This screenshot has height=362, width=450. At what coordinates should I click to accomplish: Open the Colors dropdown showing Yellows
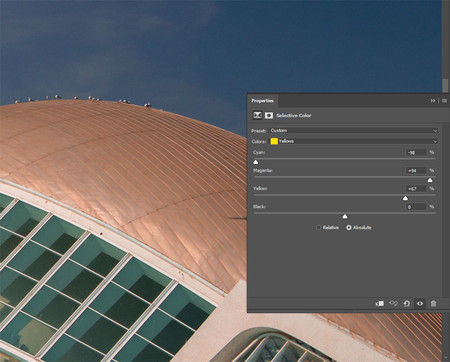pos(354,141)
